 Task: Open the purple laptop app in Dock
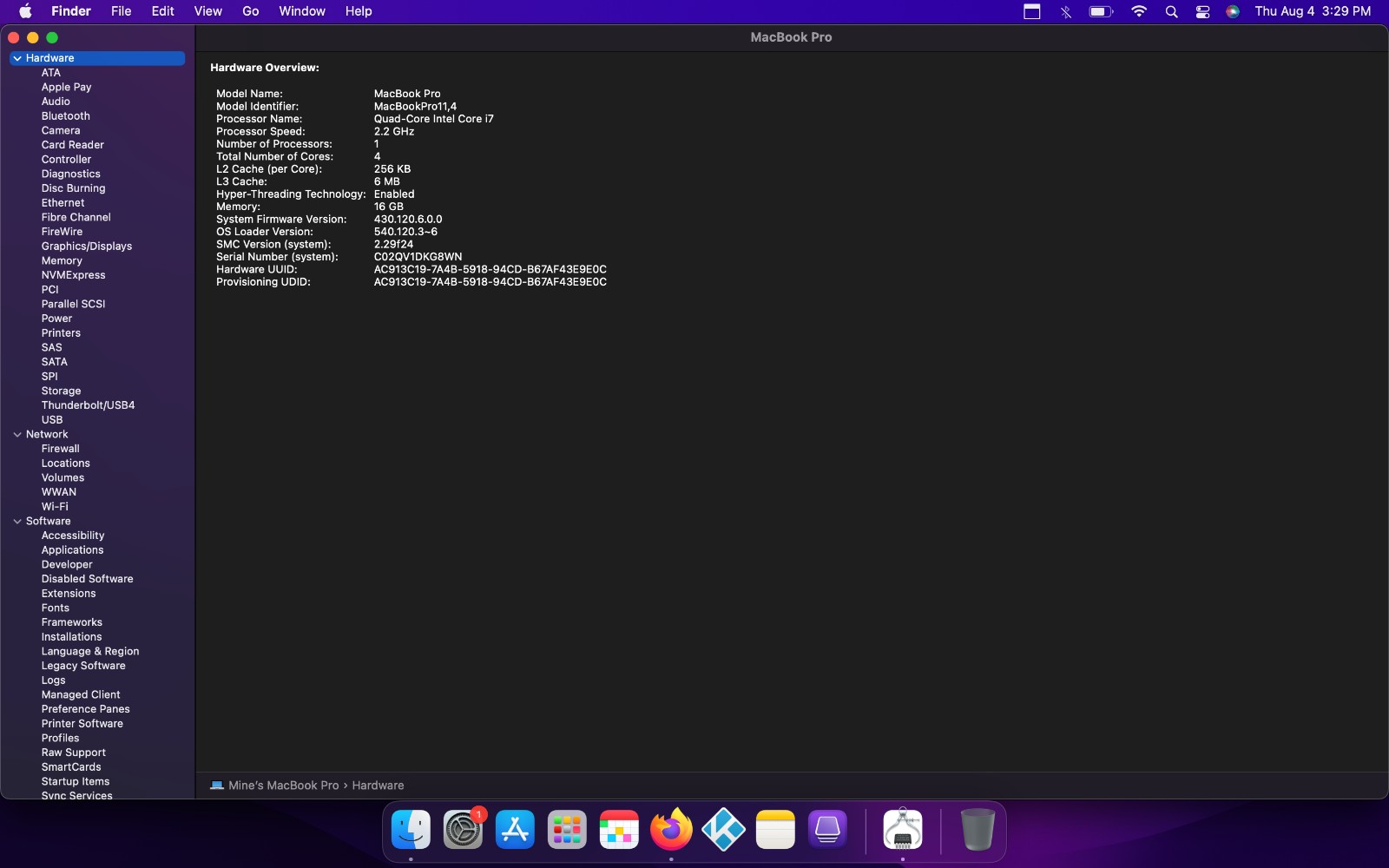coord(827,830)
